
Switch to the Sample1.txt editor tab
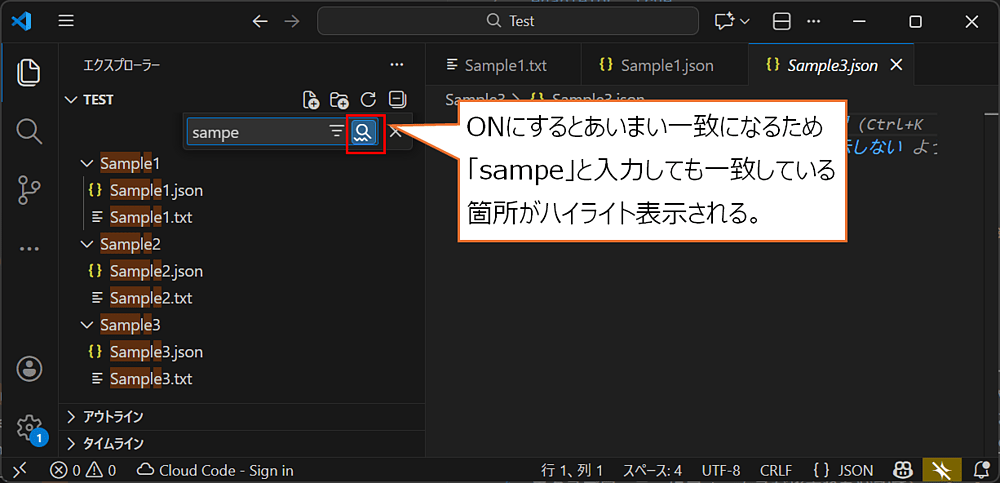click(x=503, y=65)
